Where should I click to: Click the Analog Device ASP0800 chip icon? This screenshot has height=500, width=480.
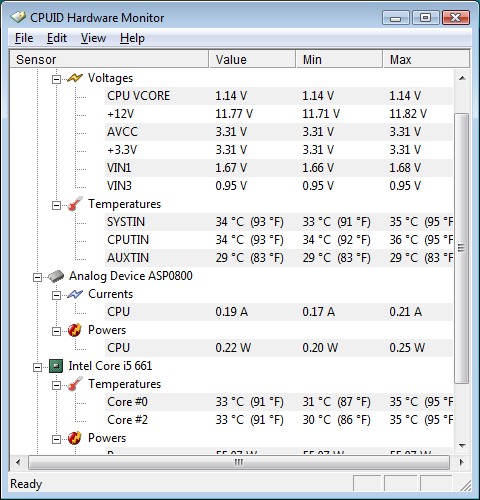[x=56, y=276]
